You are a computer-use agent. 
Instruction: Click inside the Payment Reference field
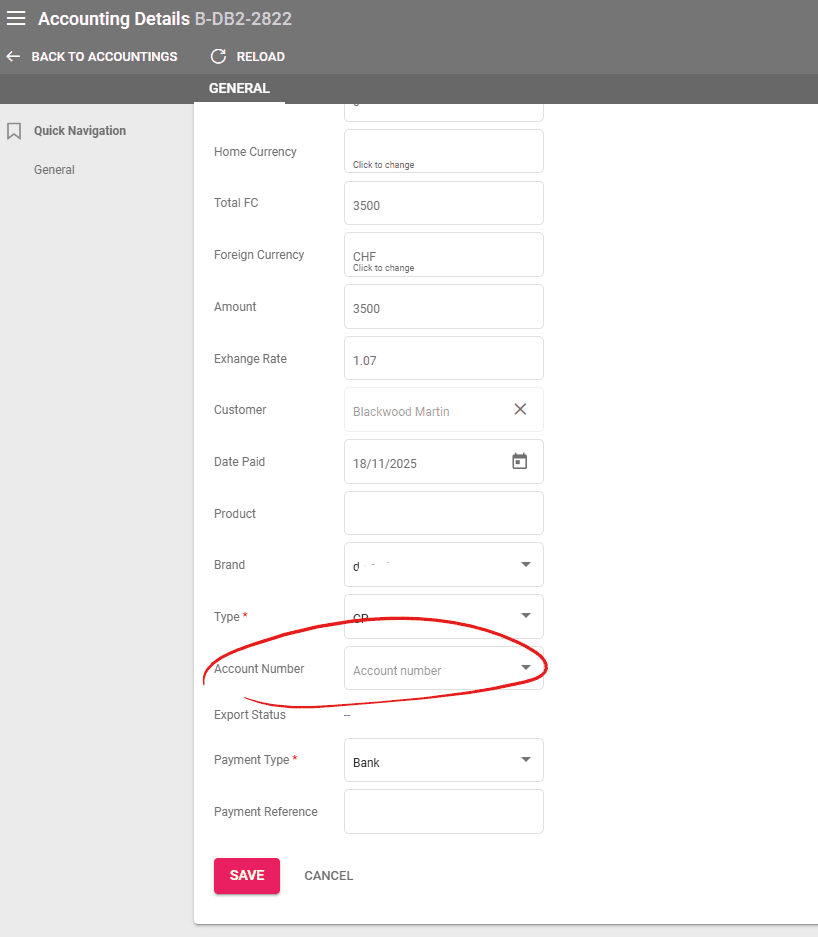click(443, 811)
